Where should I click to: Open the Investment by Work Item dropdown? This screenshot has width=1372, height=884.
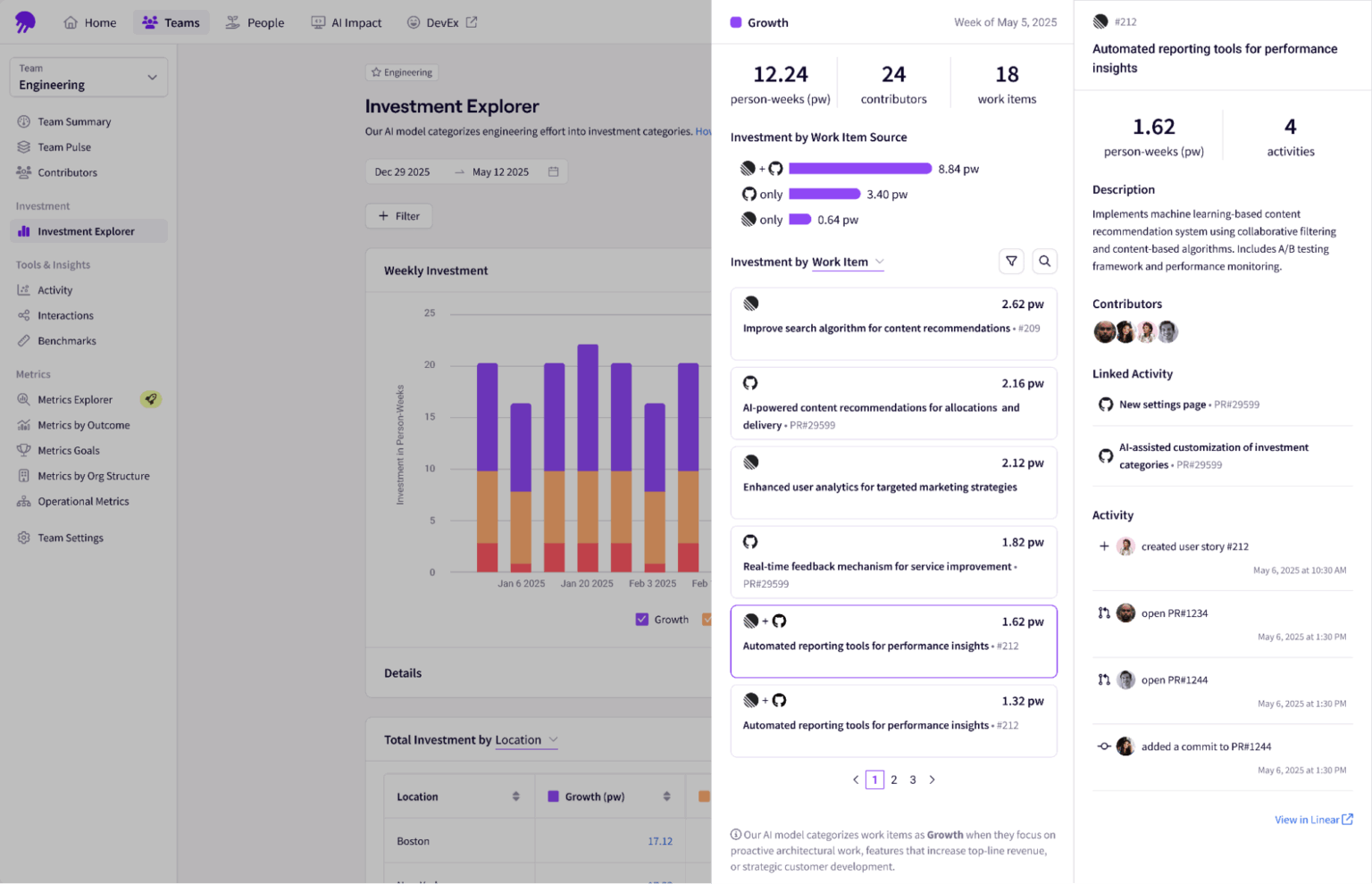848,262
